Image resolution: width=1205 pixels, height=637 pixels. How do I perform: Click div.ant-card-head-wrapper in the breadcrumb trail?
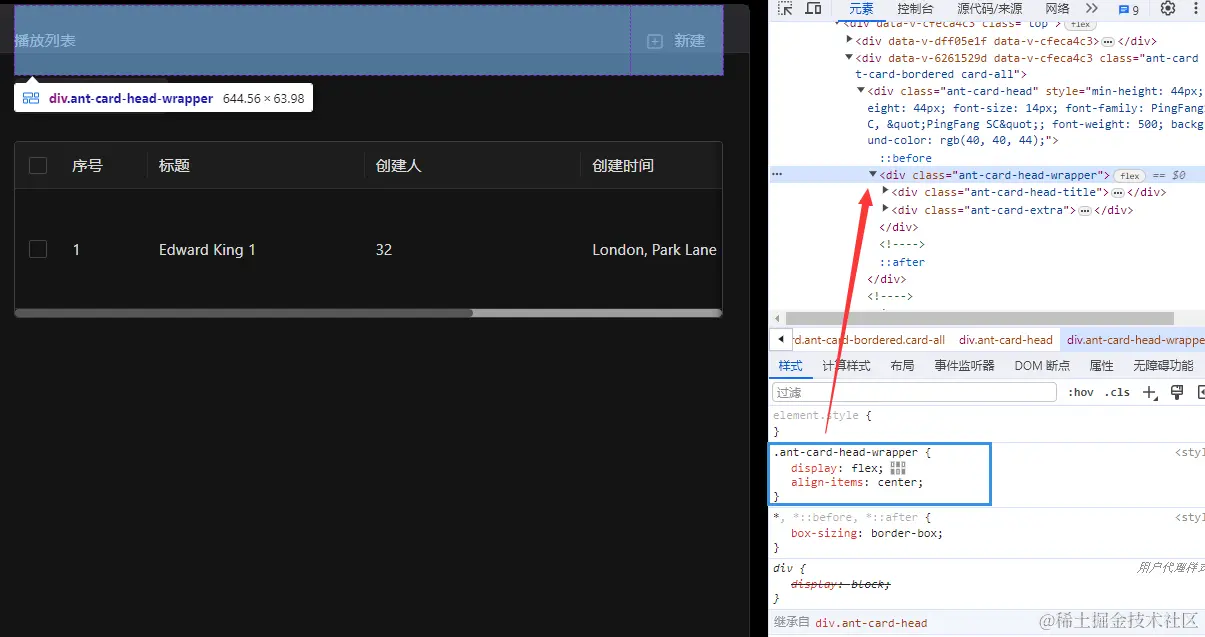(x=1135, y=340)
